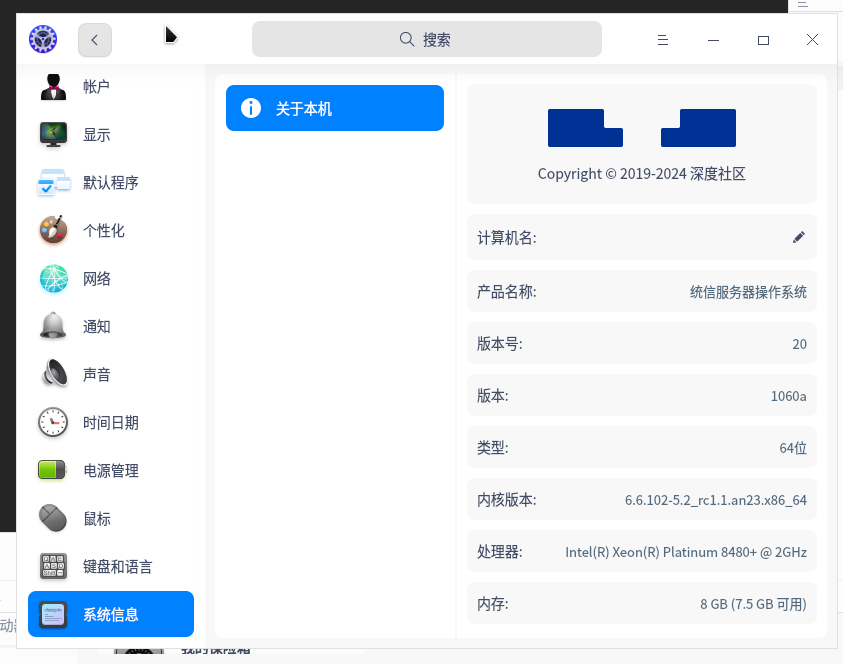Viewport: 843px width, 664px height.
Task: Open the 帐户 (Accounts) settings icon
Action: 53,87
